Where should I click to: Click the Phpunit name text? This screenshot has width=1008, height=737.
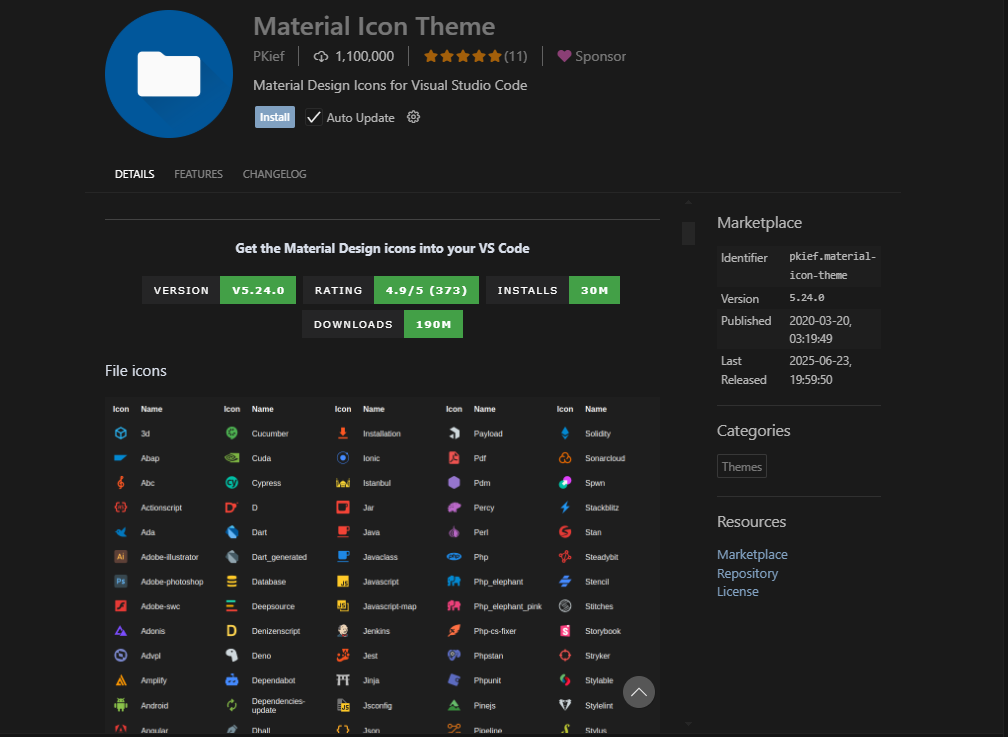click(x=487, y=680)
